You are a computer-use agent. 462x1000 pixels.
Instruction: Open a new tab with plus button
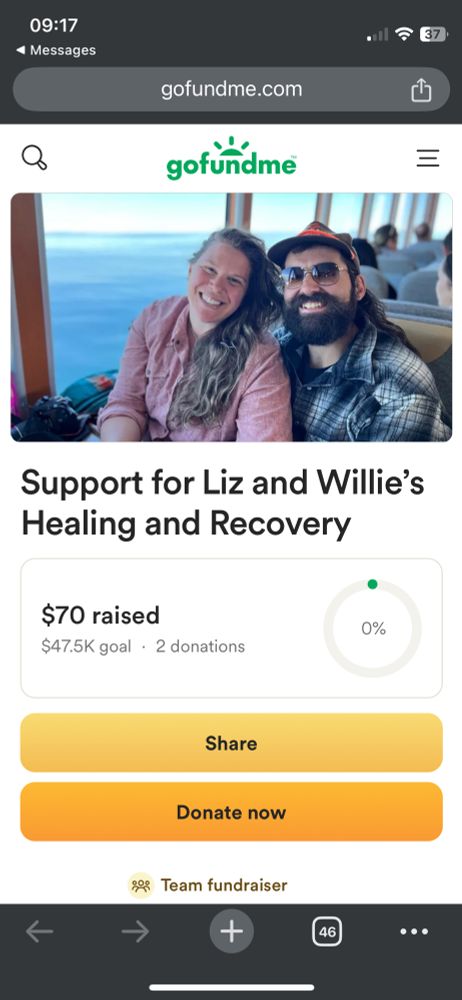232,932
